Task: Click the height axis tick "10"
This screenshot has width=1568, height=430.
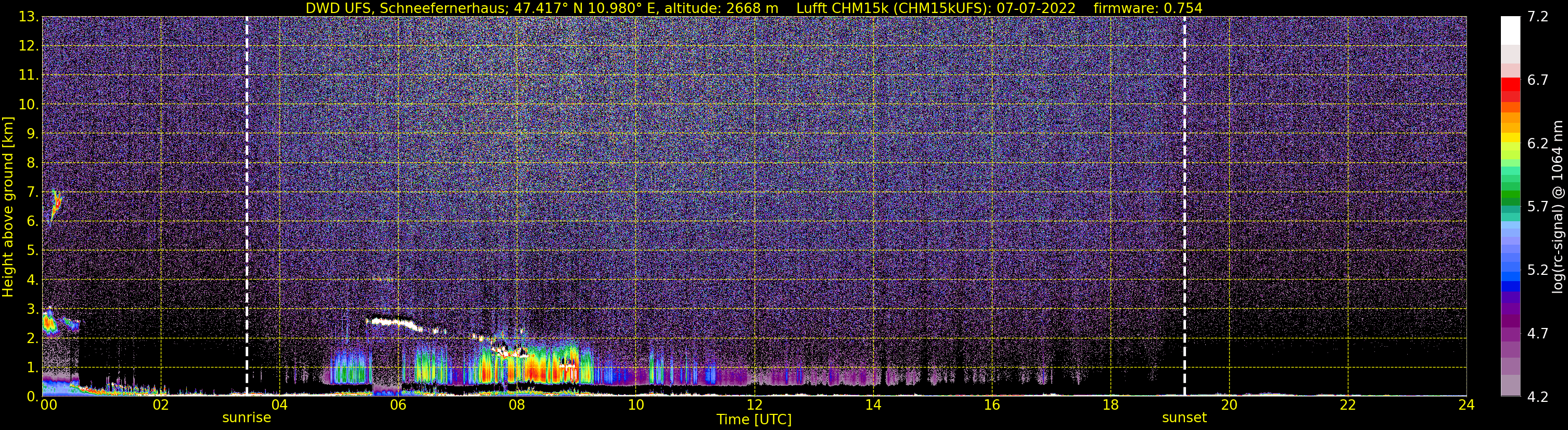Action: (x=28, y=105)
